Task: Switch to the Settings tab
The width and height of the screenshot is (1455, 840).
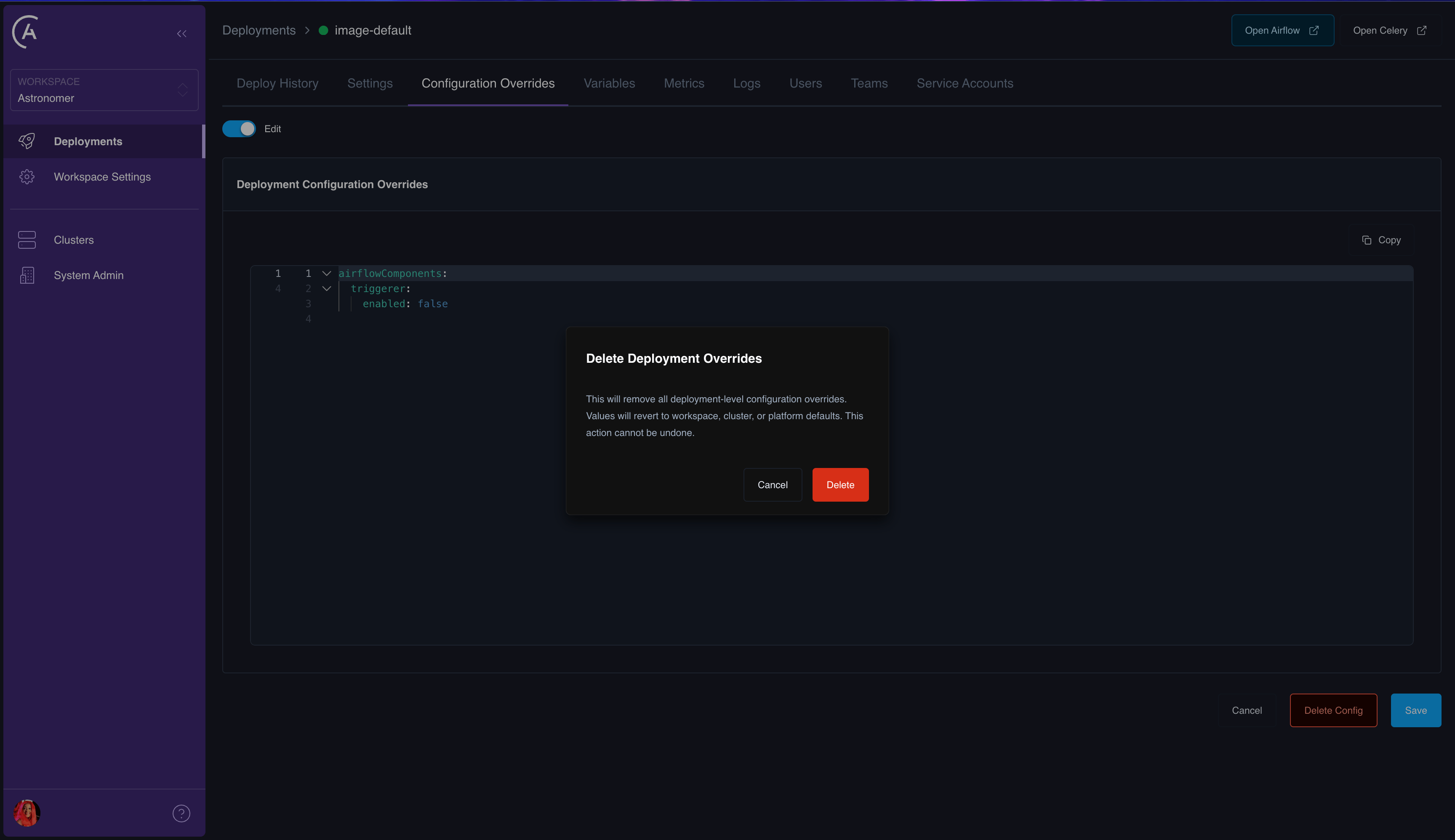Action: (x=370, y=83)
